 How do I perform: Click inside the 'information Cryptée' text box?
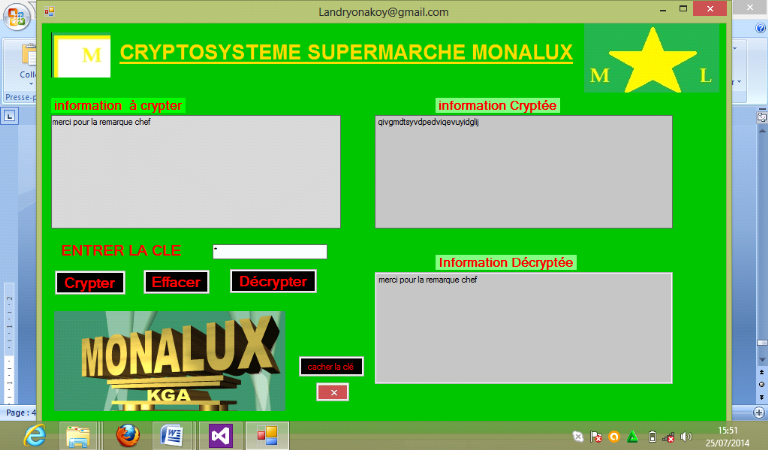click(524, 172)
